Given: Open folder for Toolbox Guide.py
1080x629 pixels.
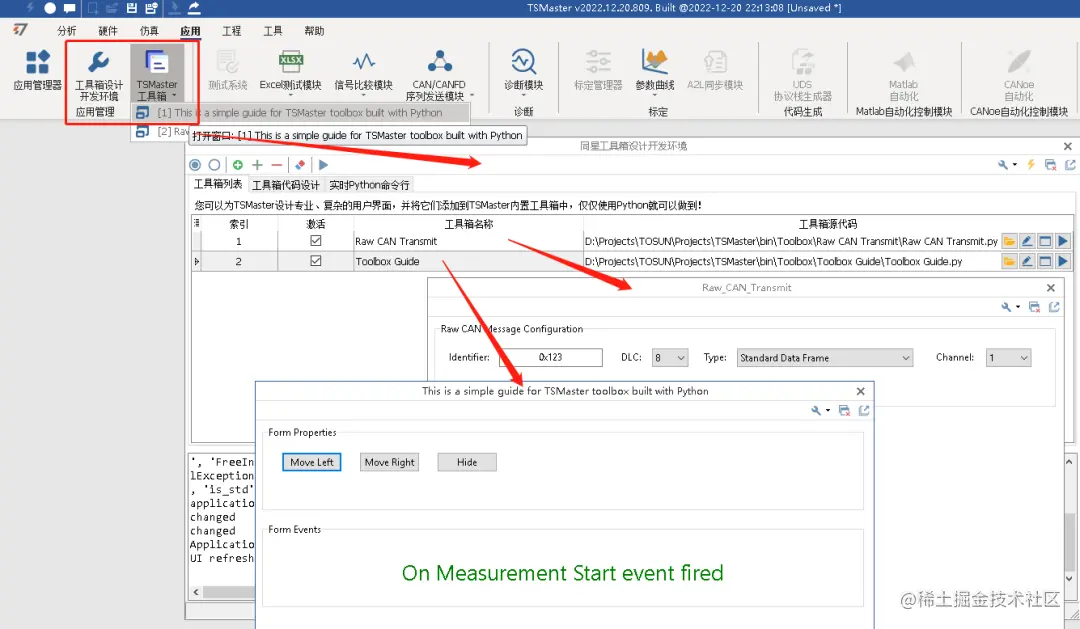Looking at the screenshot, I should click(x=1009, y=261).
